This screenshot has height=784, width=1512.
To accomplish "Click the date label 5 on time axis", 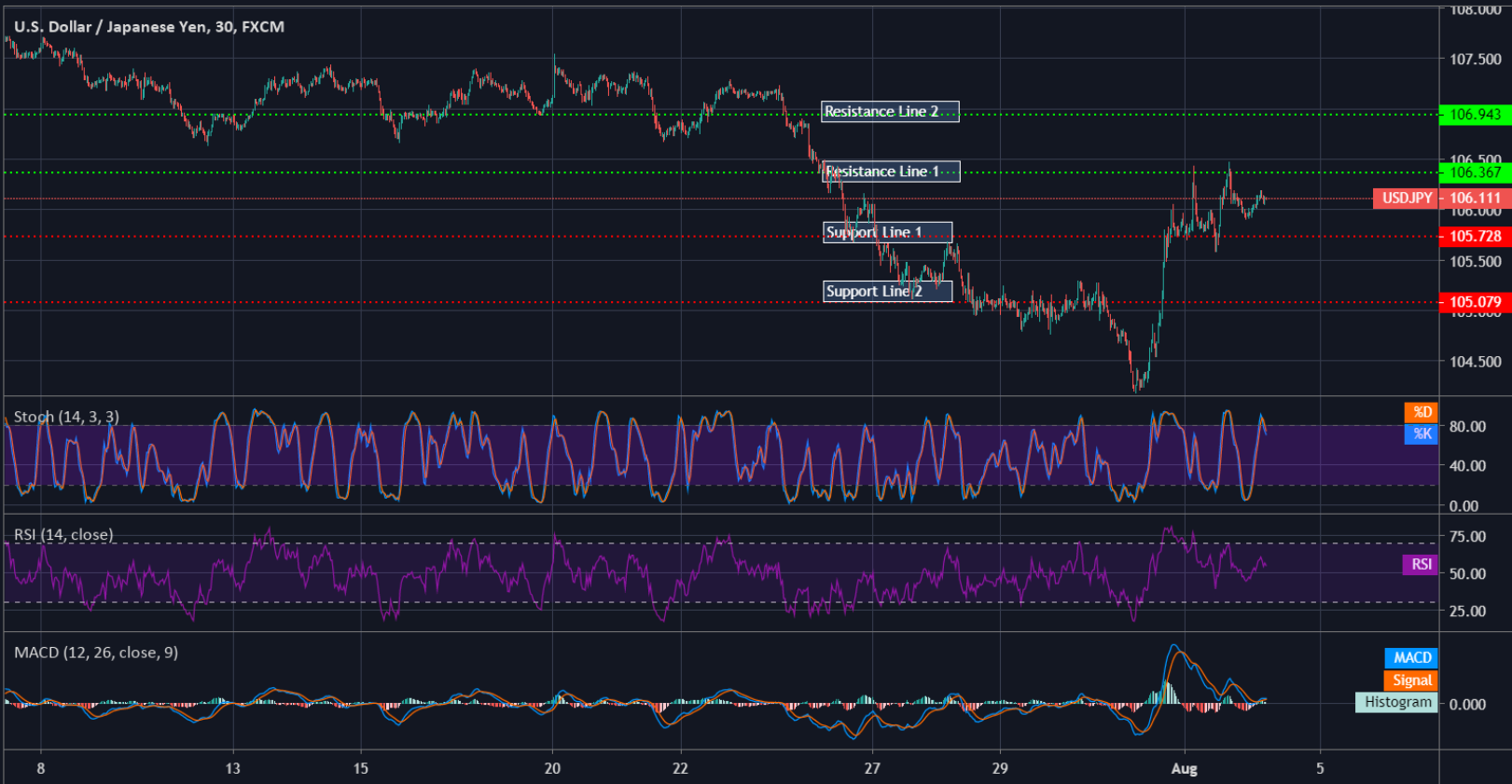I will tap(1320, 769).
